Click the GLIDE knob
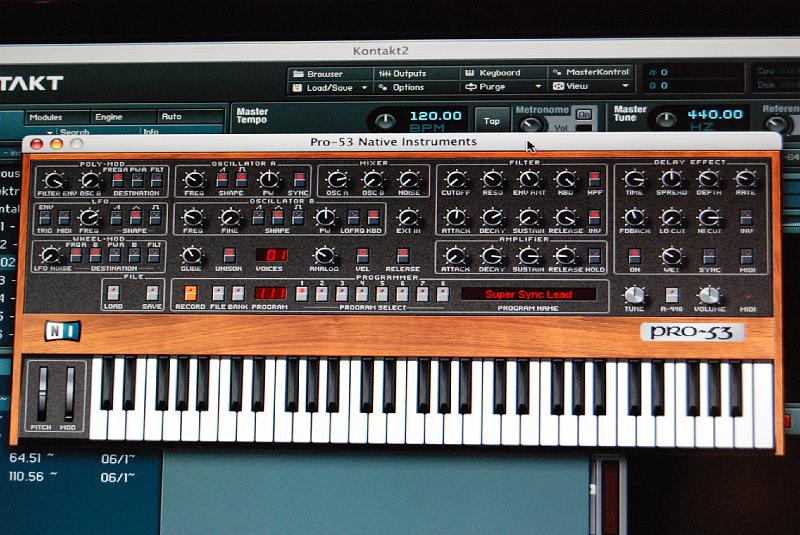Viewport: 800px width, 535px height. click(191, 255)
